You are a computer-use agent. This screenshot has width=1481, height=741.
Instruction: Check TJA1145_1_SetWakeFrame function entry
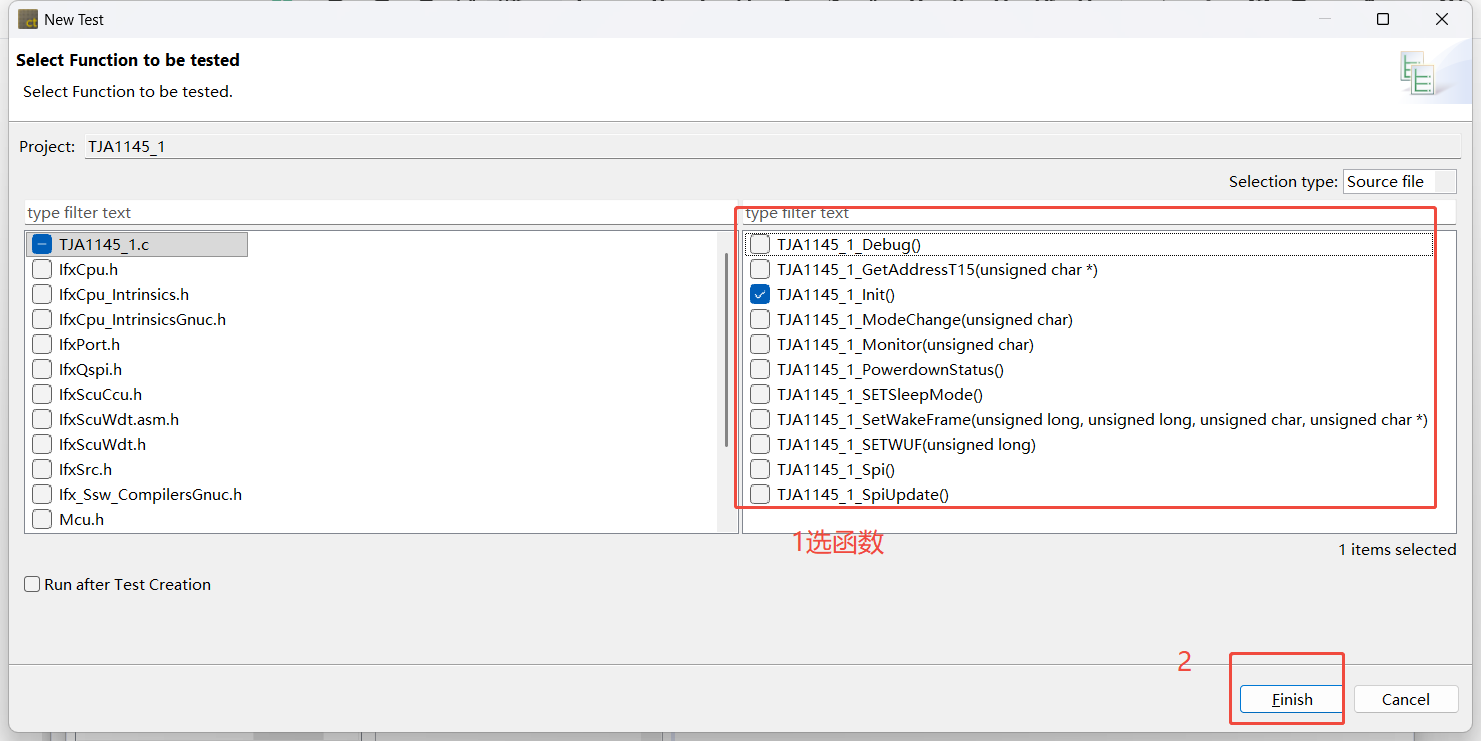(x=760, y=419)
